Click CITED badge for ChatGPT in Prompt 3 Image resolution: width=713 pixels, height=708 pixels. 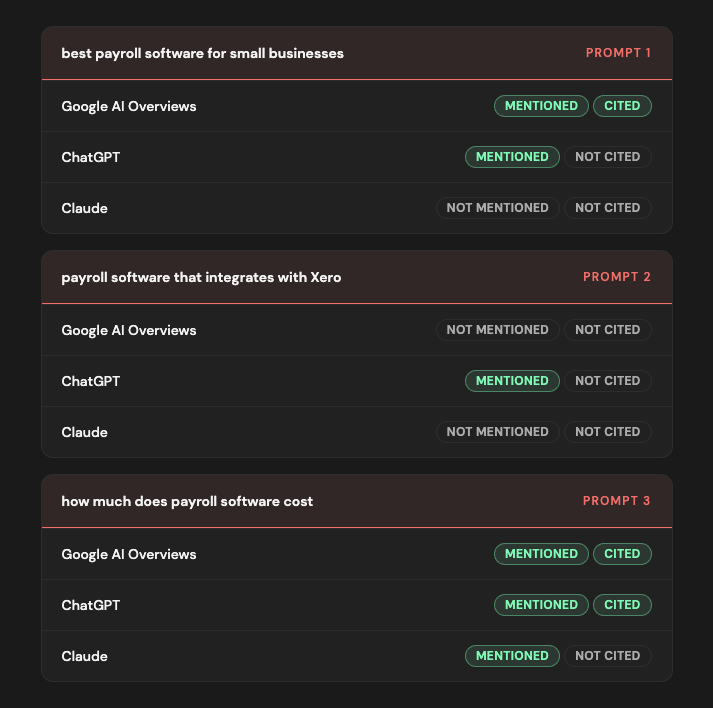pos(622,605)
